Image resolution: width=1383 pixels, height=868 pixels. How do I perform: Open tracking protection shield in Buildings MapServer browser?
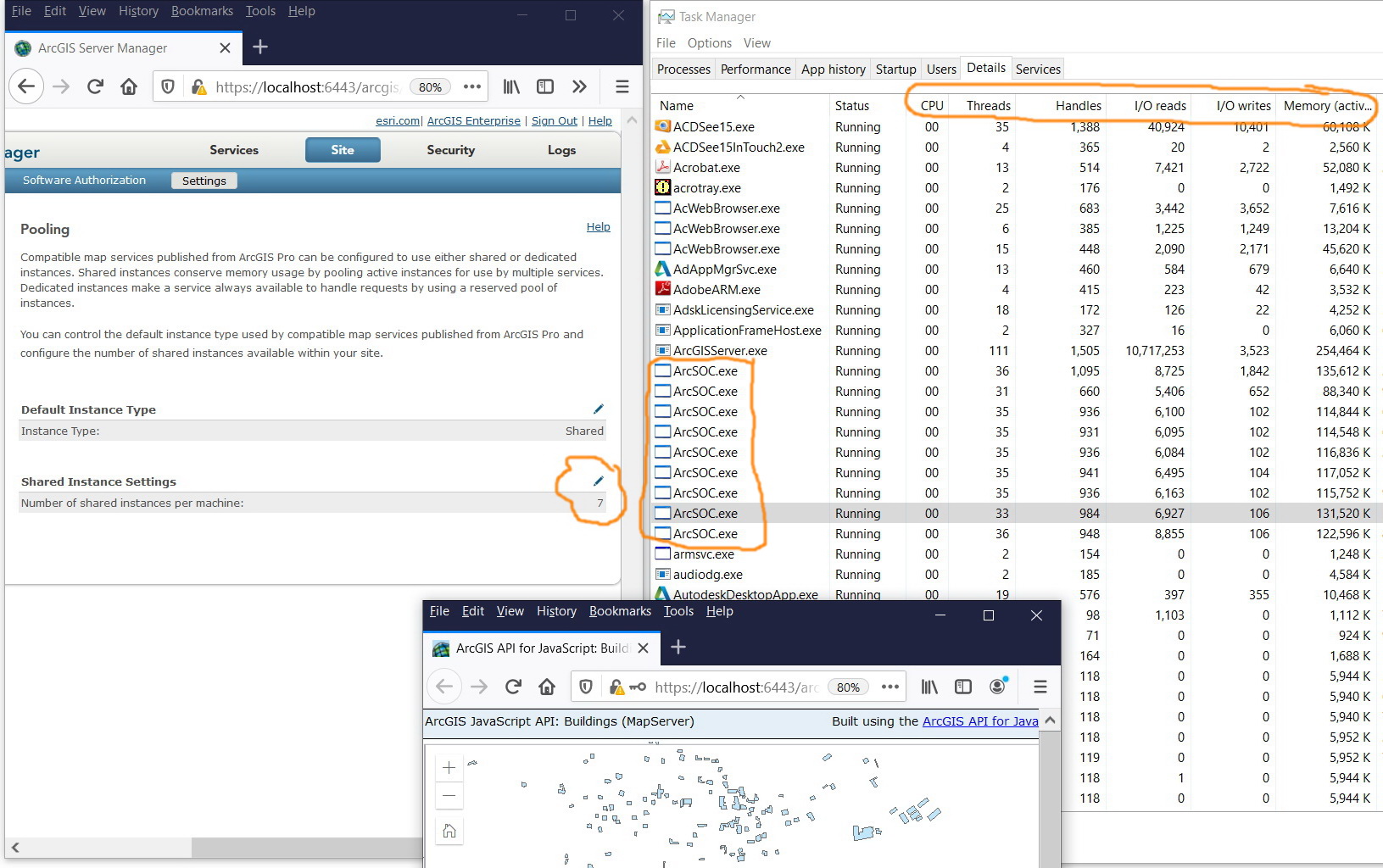pyautogui.click(x=586, y=687)
